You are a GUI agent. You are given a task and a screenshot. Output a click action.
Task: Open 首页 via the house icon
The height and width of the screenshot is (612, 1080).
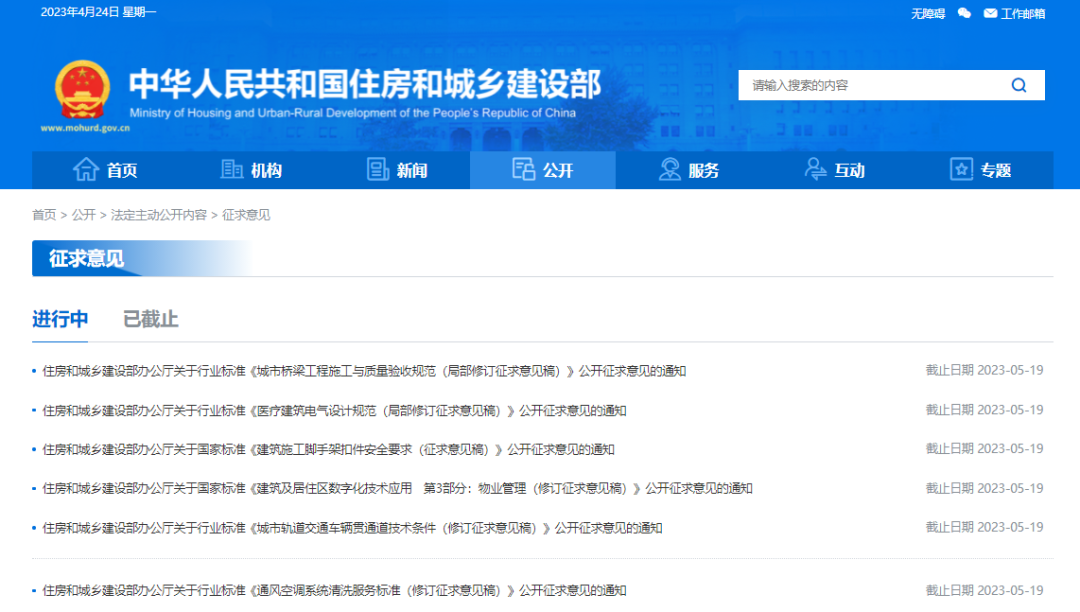pos(86,169)
